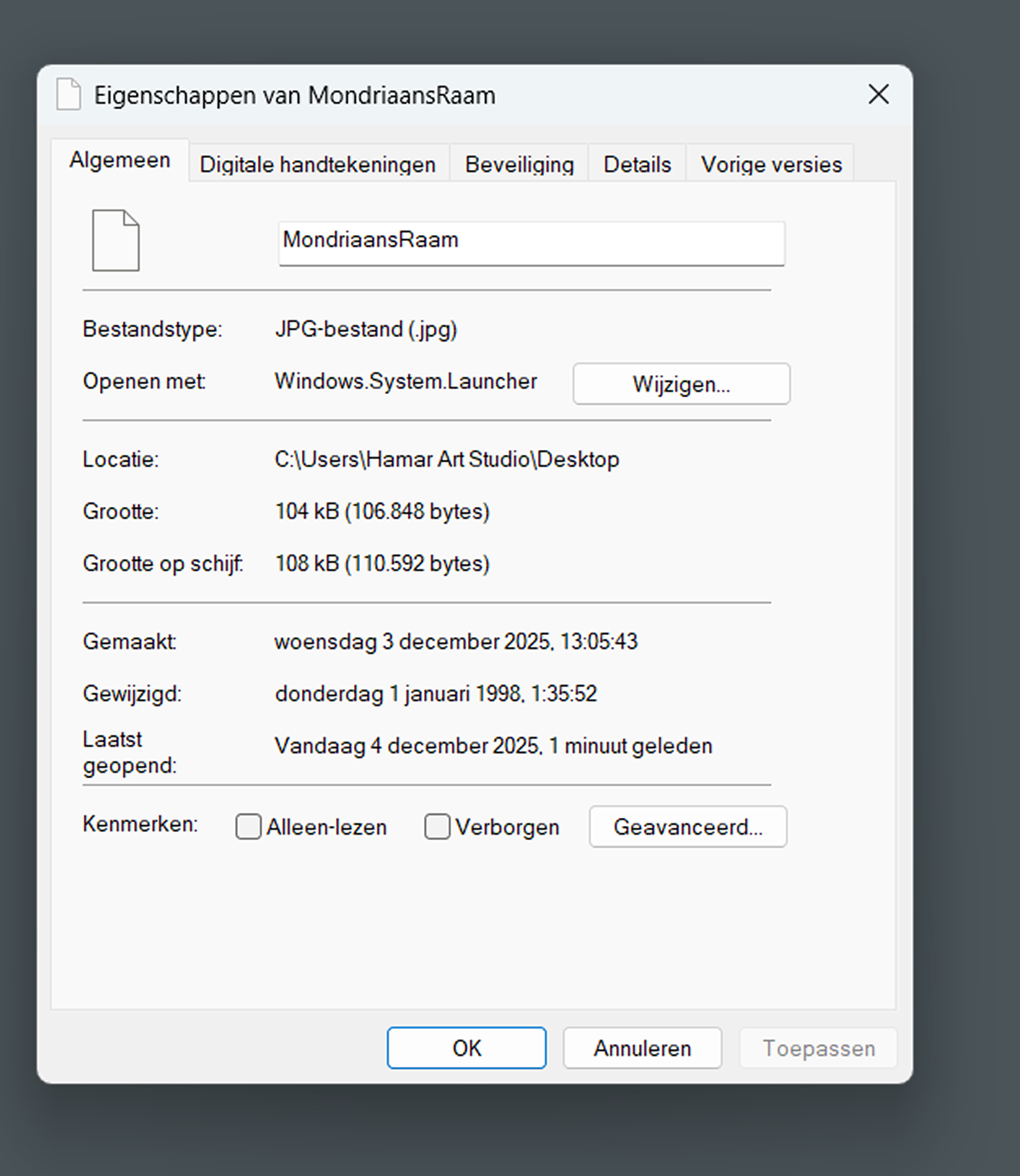Click the Locatie path text C:\Users\Hamar Art Studio\Desktop
Image resolution: width=1020 pixels, height=1176 pixels.
pyautogui.click(x=446, y=460)
